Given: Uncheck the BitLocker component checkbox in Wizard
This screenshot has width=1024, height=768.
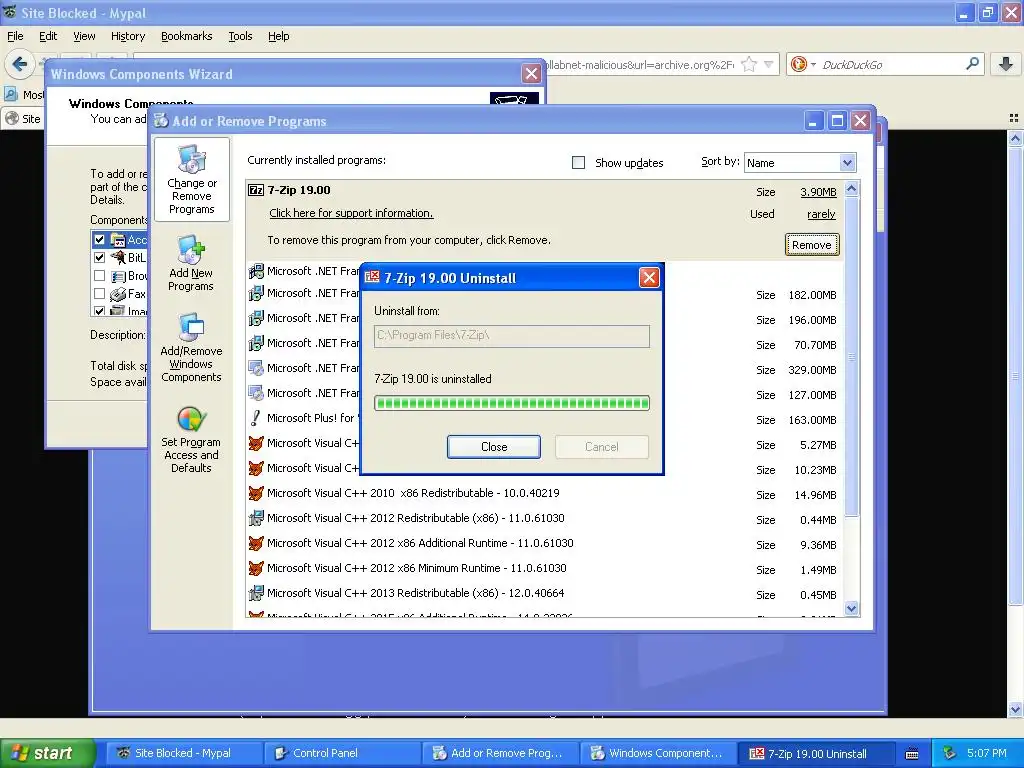Looking at the screenshot, I should pos(99,257).
